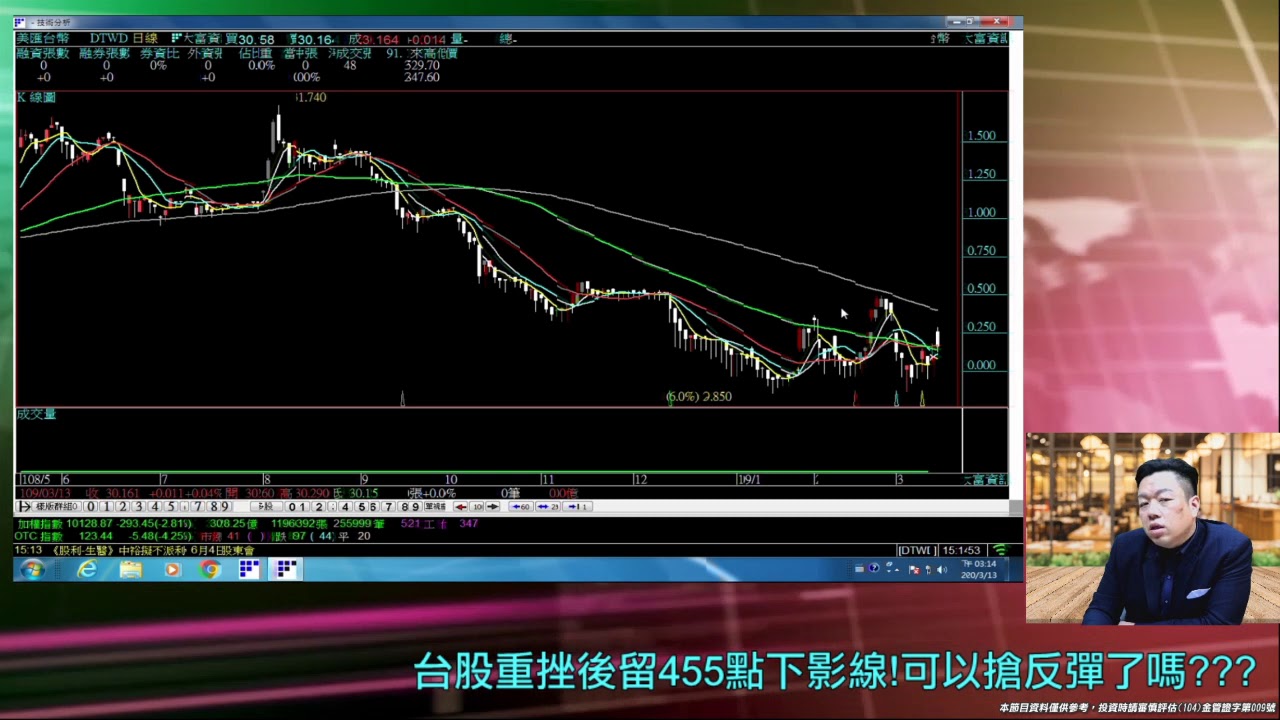Click the 0.000 price axis label
This screenshot has width=1280, height=720.
[981, 365]
